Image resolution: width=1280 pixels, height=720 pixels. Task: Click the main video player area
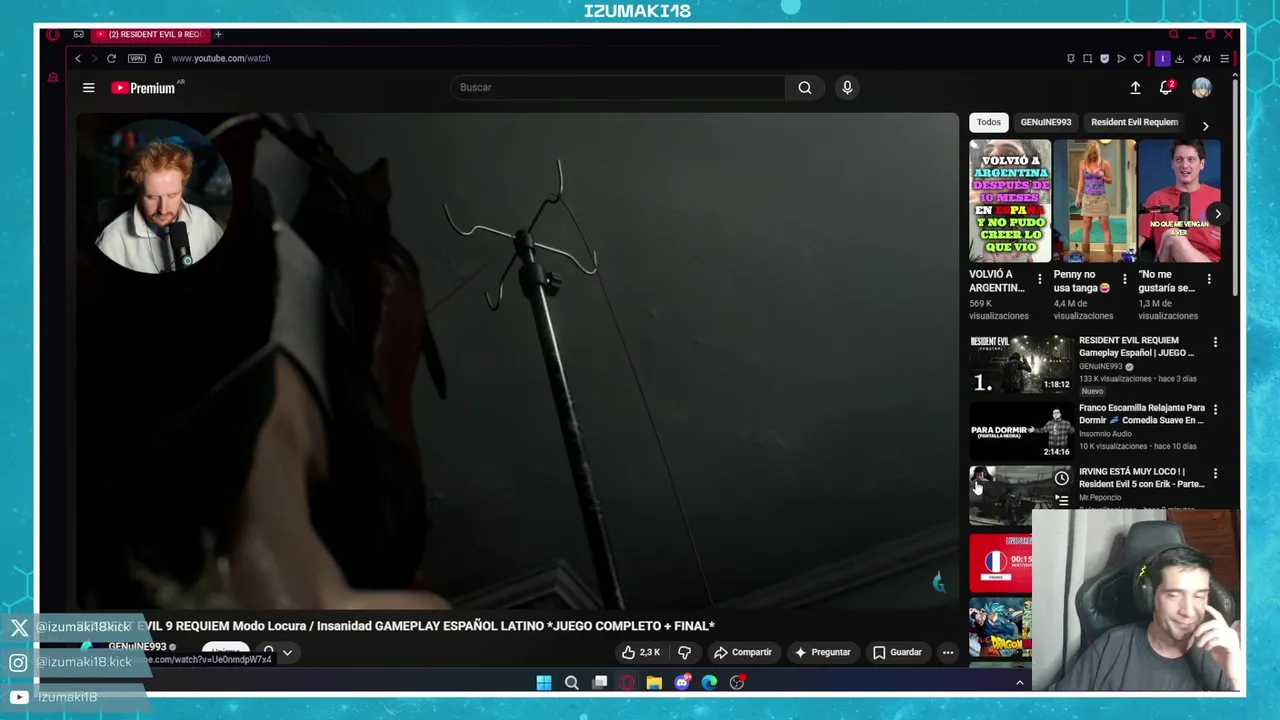(x=518, y=360)
